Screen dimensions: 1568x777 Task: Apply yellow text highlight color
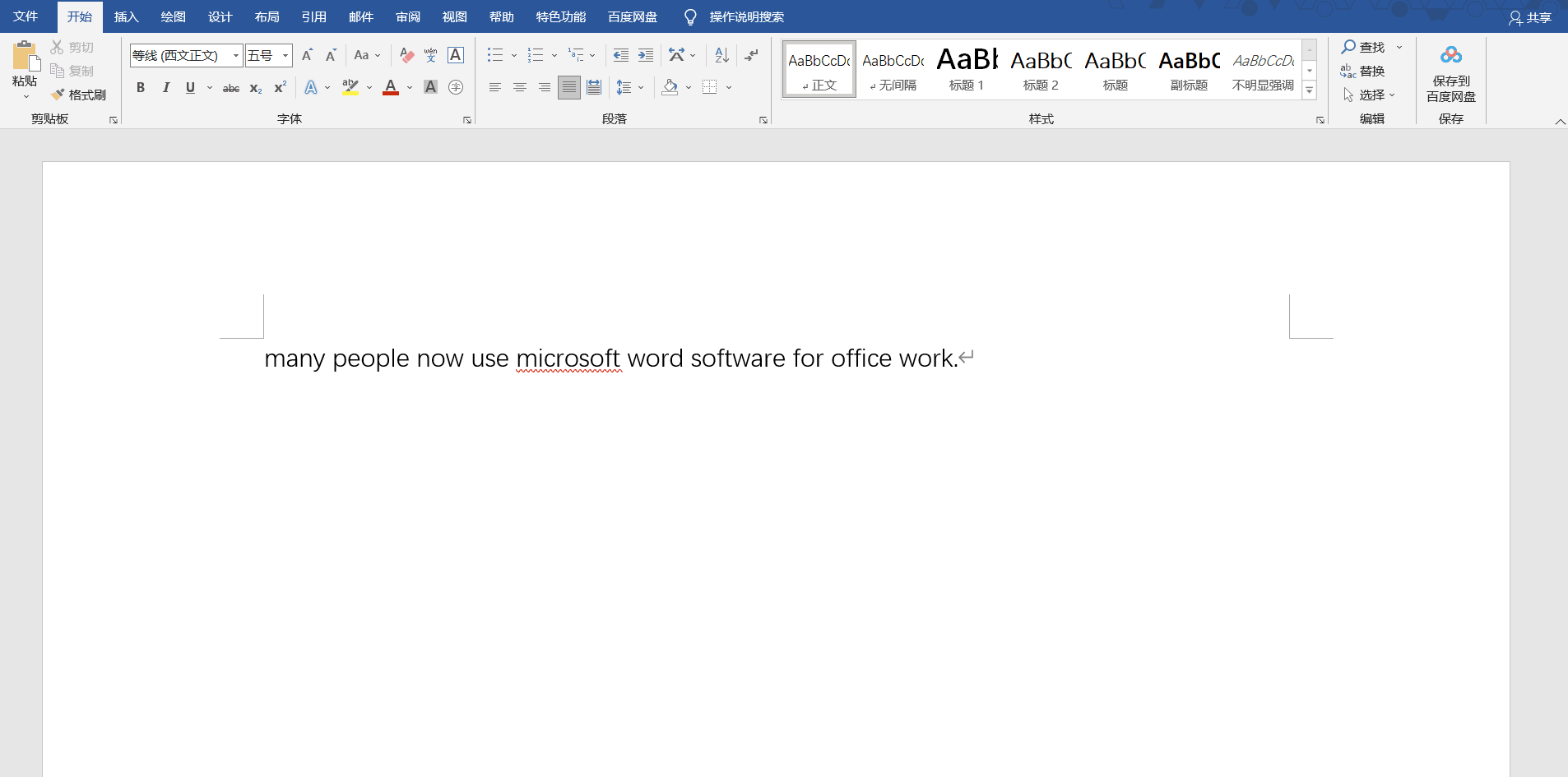(x=350, y=87)
